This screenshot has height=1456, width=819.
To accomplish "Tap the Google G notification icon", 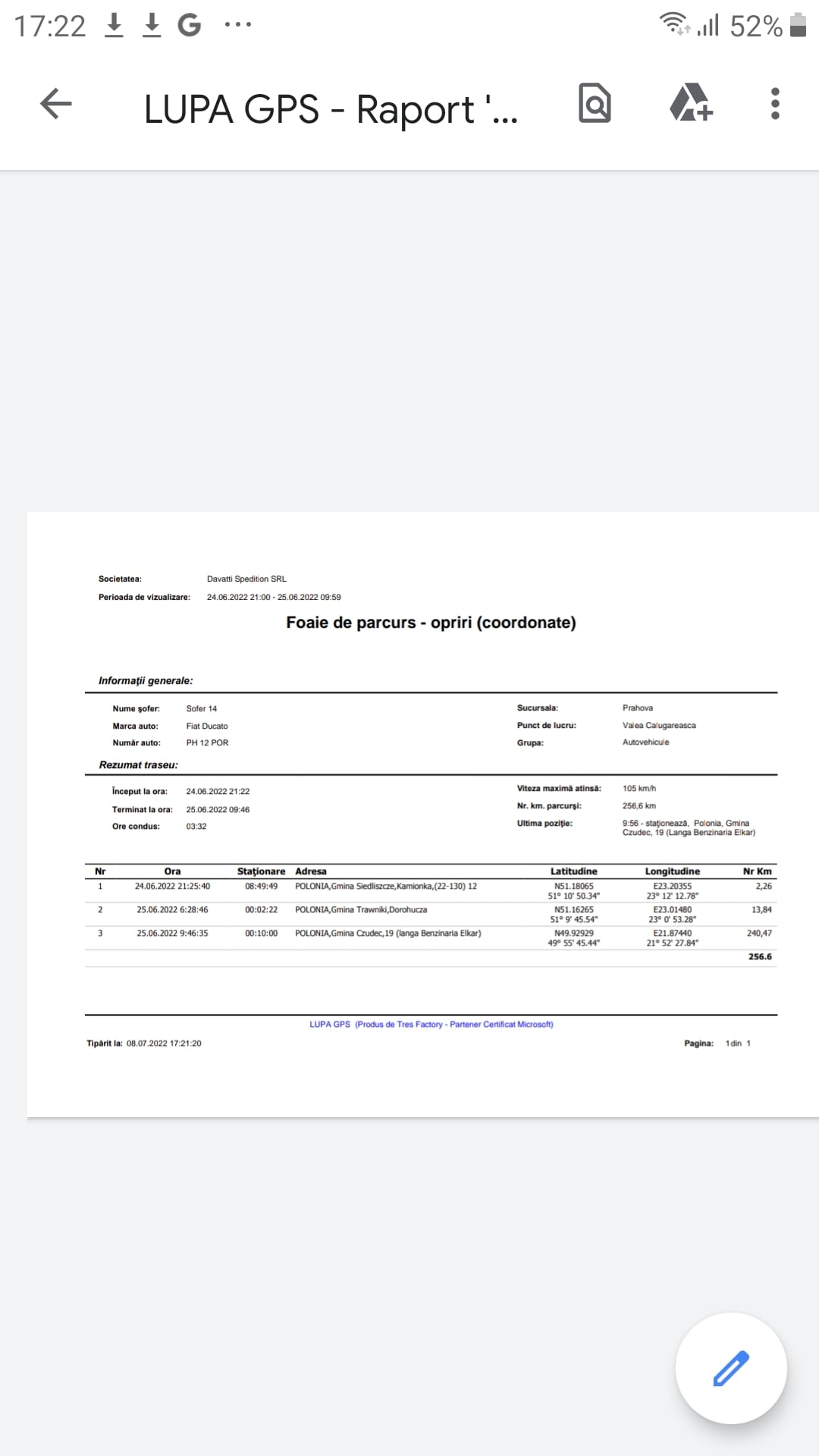I will point(190,25).
